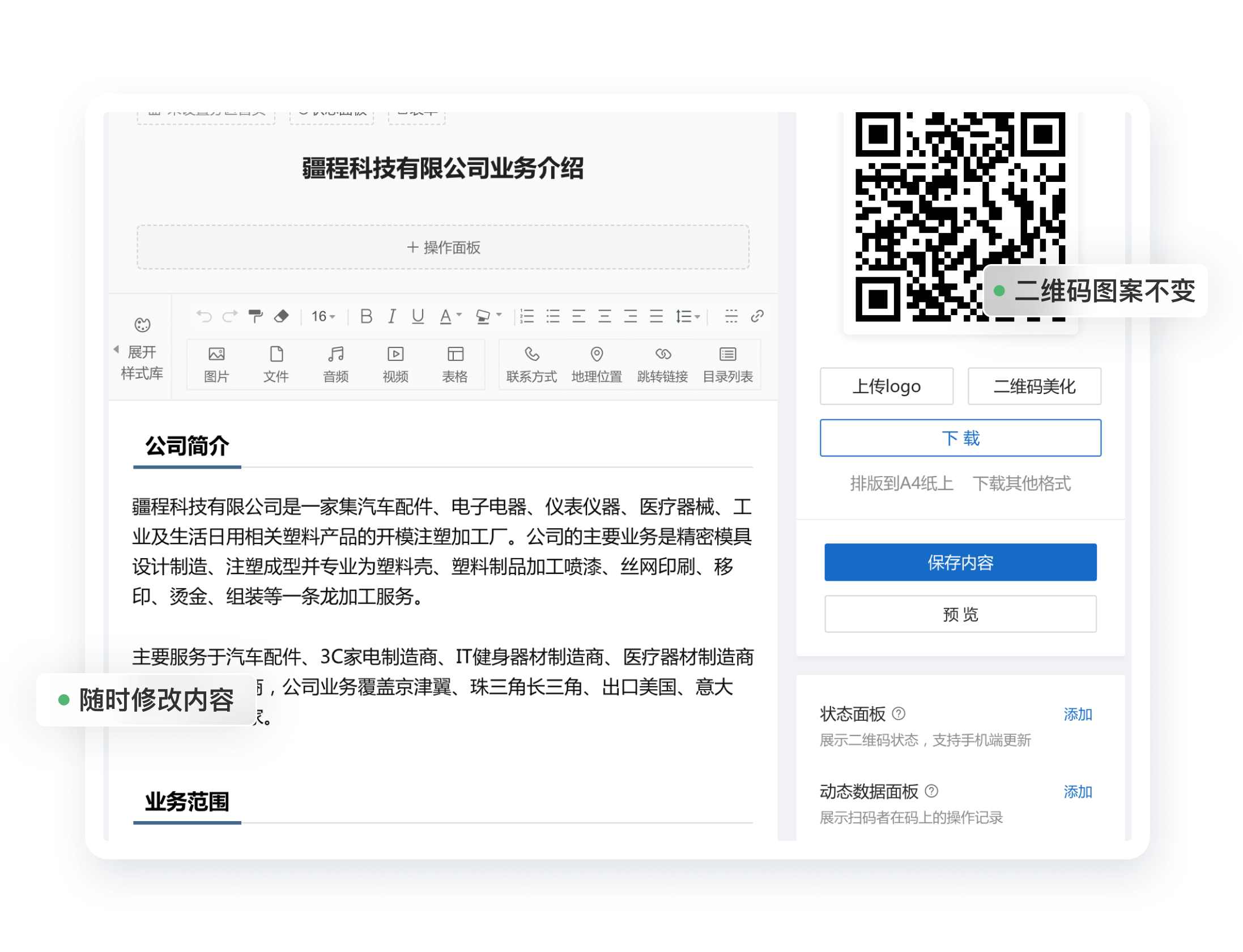Open help icon beside 动态数据面板

click(931, 790)
